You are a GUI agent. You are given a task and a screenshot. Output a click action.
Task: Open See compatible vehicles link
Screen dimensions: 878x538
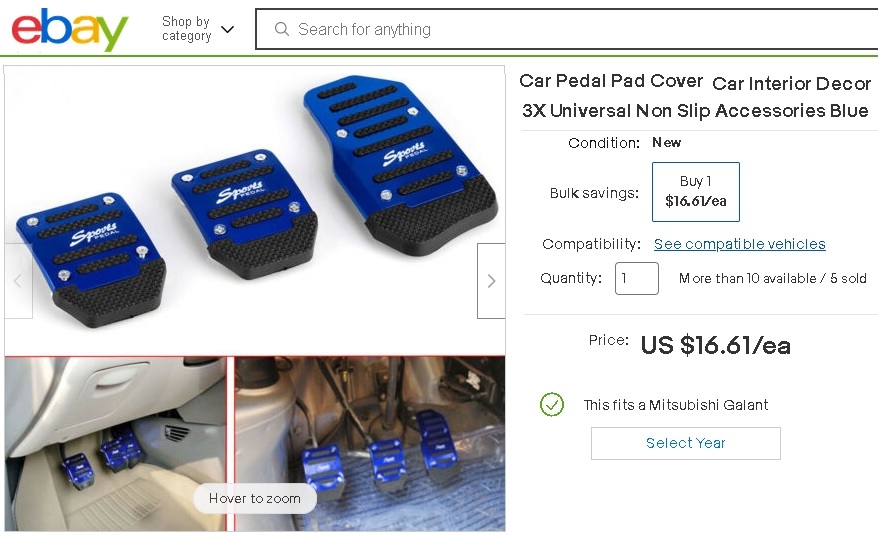(739, 244)
